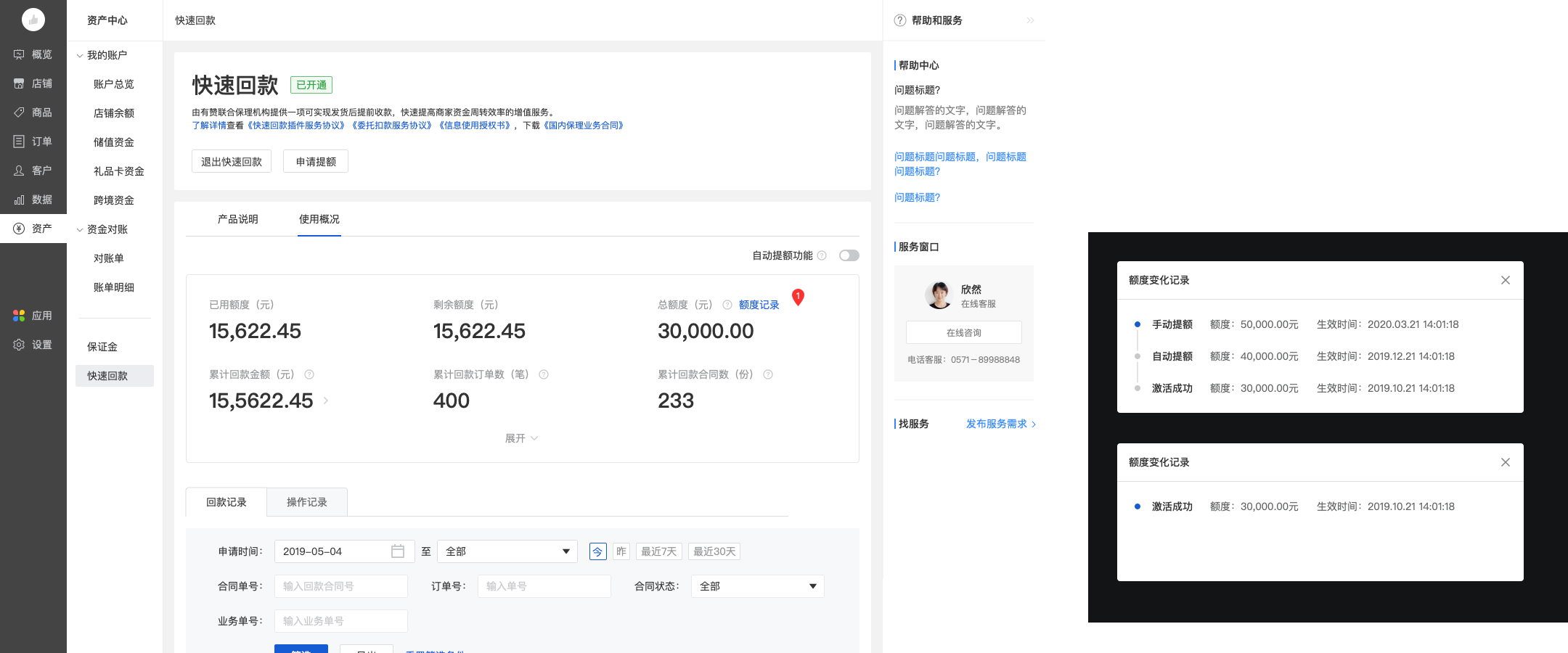Viewport: 1568px width, 653px height.
Task: Collapse the 我的账户 tree group
Action: pyautogui.click(x=80, y=56)
